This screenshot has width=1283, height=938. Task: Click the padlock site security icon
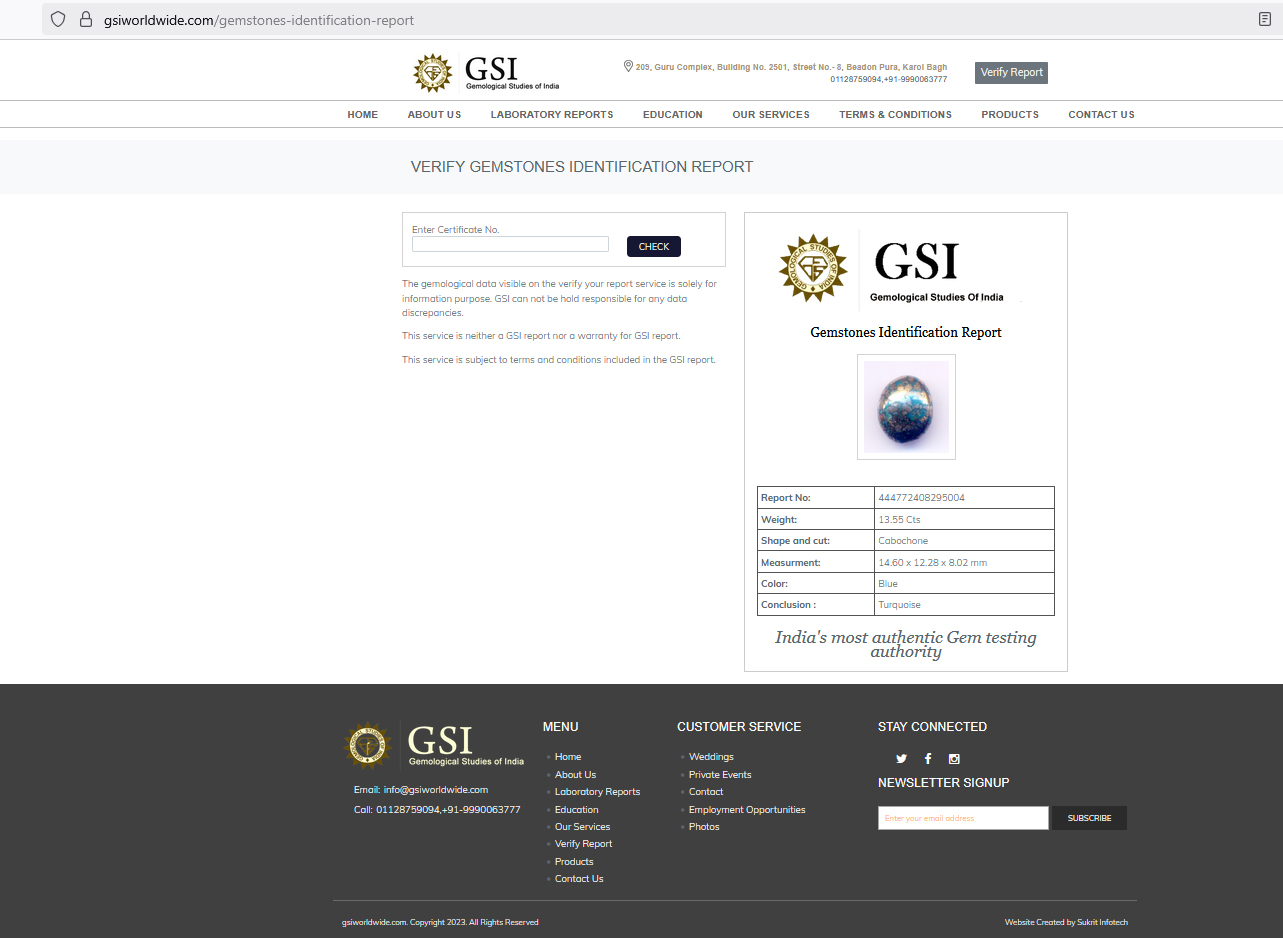(85, 19)
